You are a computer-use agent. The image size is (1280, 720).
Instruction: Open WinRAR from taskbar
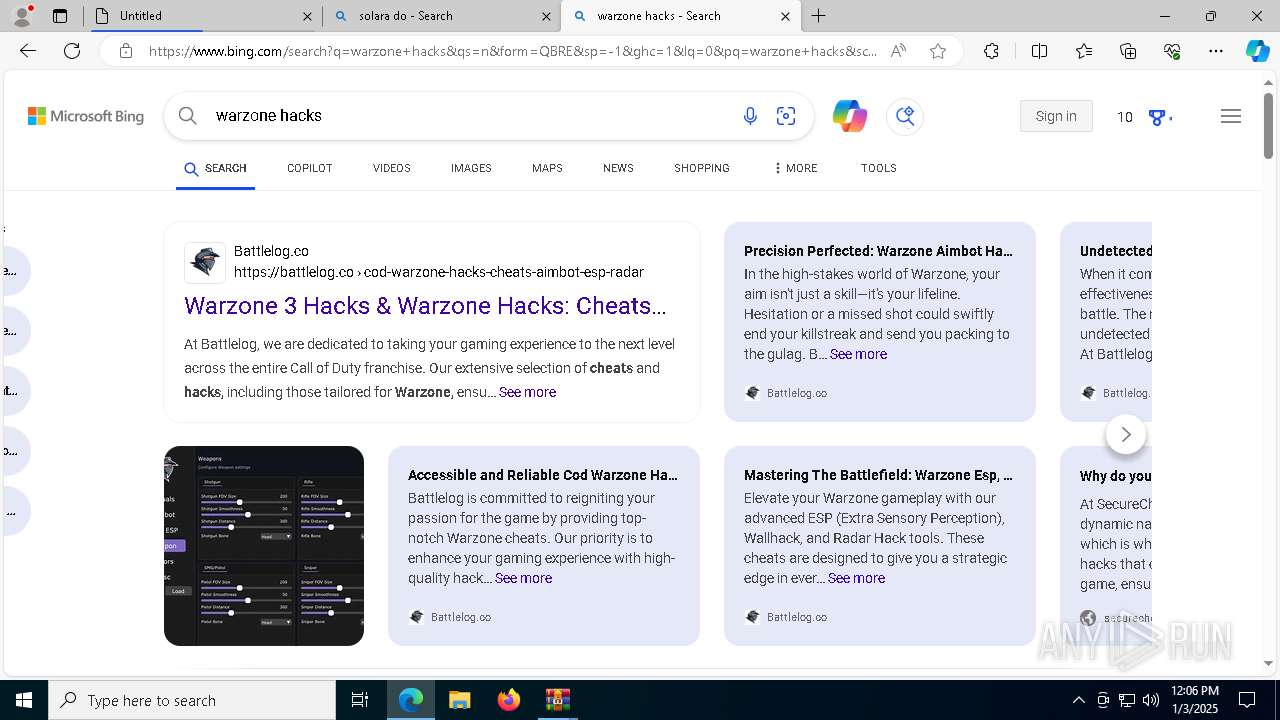[557, 700]
